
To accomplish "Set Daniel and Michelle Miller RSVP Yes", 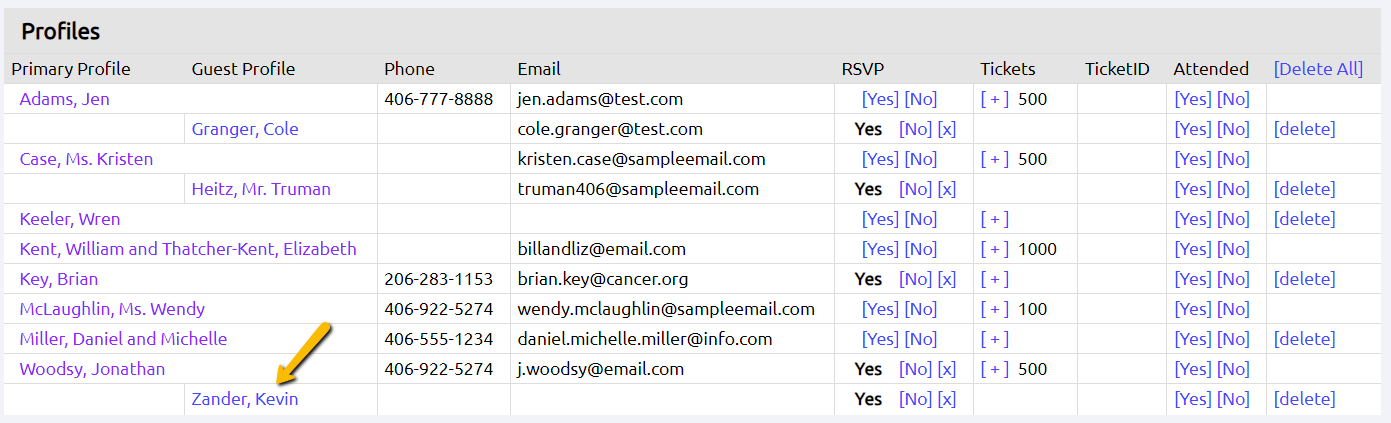I will pyautogui.click(x=880, y=339).
